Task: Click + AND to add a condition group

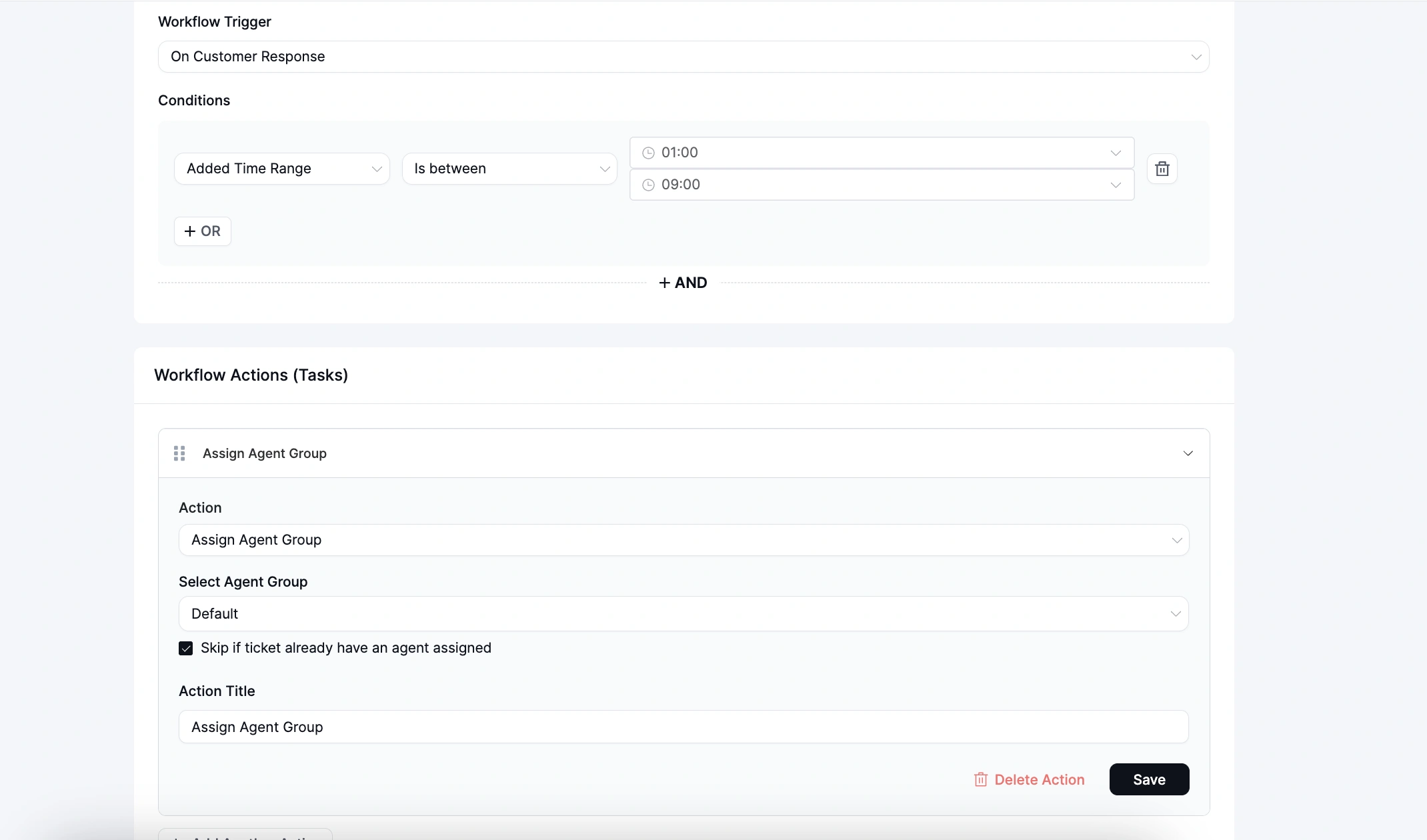Action: (x=683, y=282)
